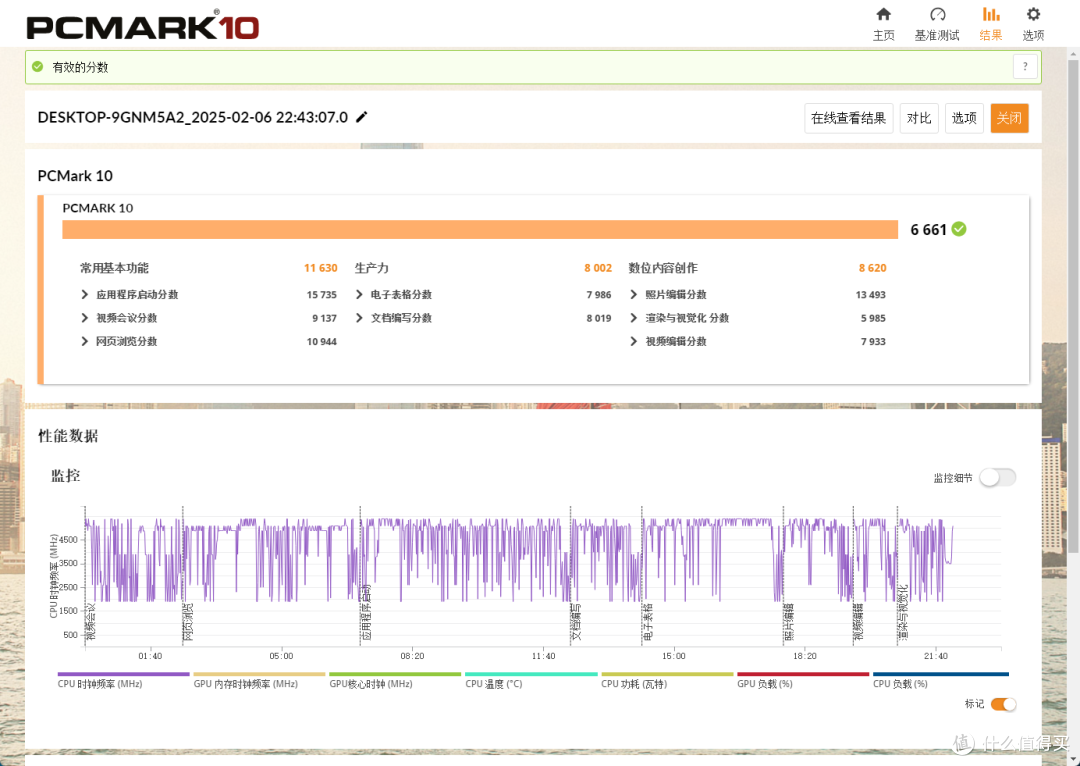The height and width of the screenshot is (766, 1080).
Task: Toggle the 监控细节 switch
Action: tap(998, 477)
